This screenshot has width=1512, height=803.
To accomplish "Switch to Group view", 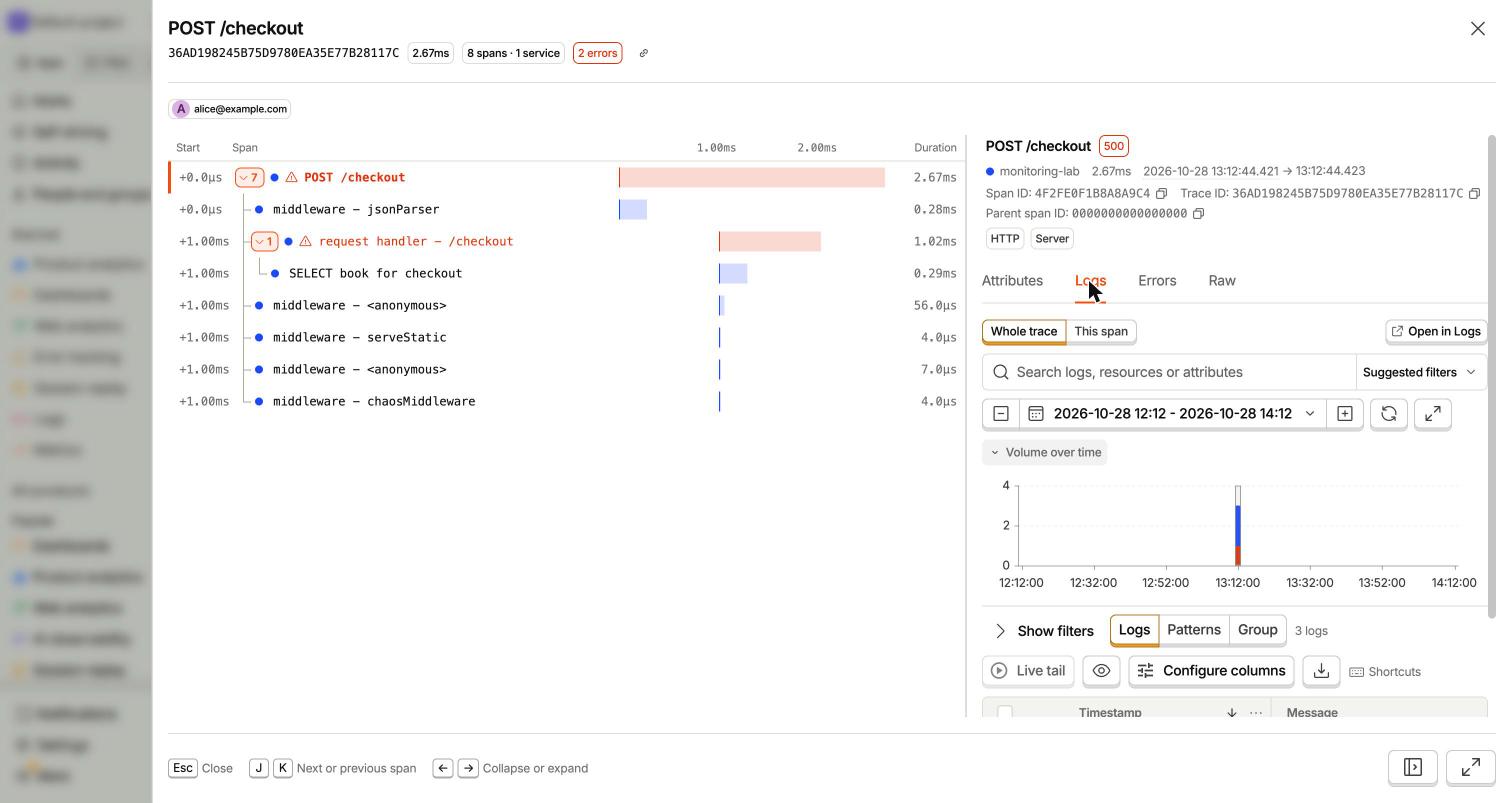I will (x=1258, y=630).
